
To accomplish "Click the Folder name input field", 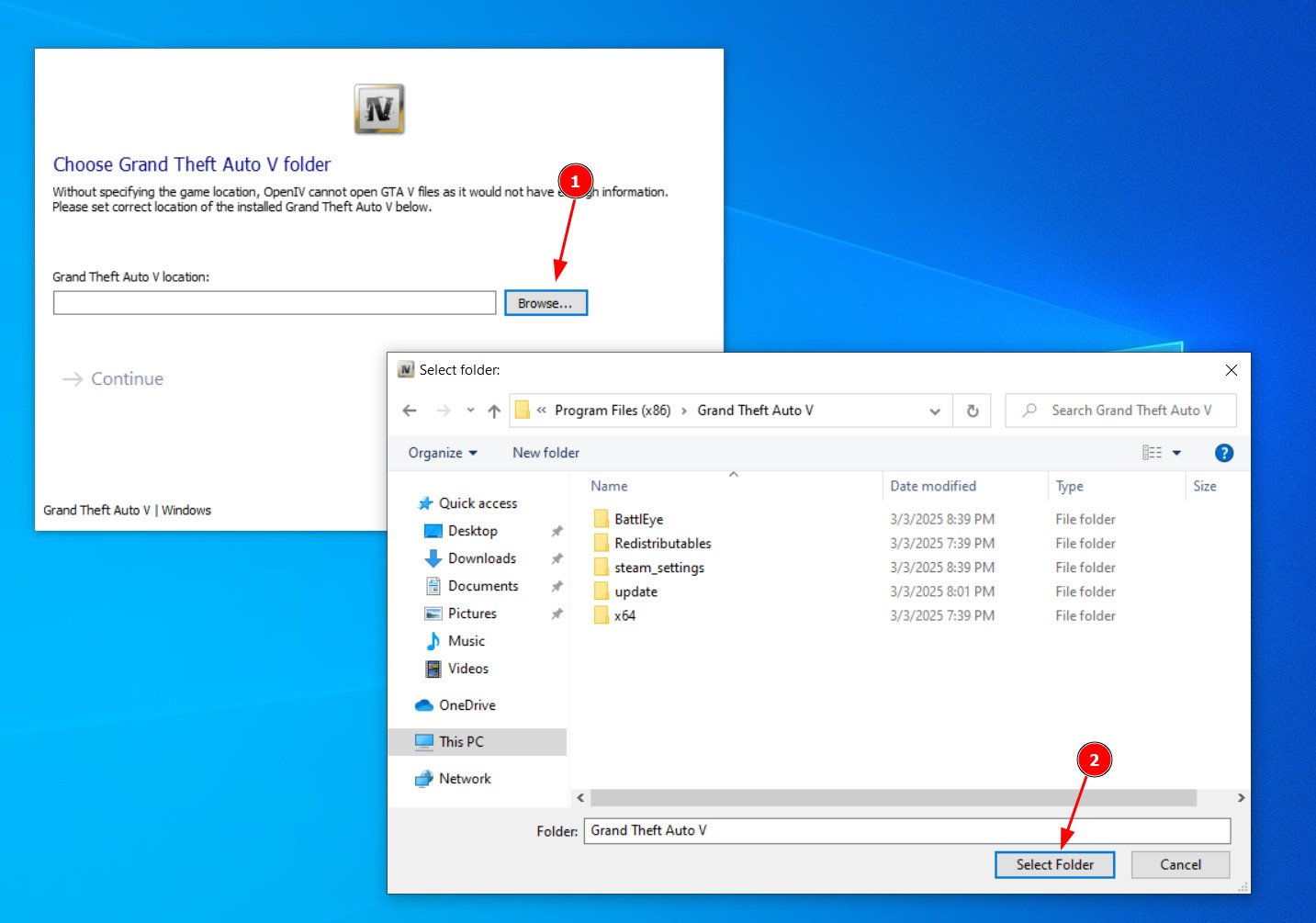I will (907, 830).
